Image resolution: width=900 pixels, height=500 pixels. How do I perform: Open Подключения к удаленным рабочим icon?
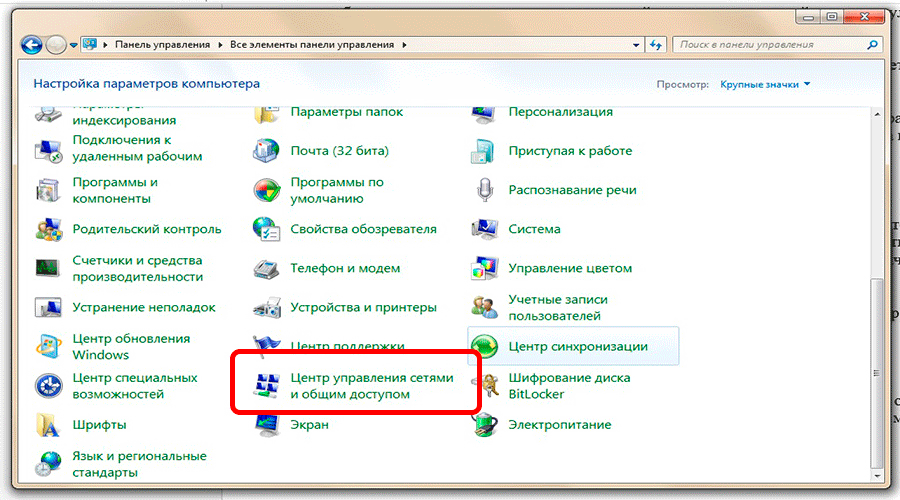click(48, 150)
